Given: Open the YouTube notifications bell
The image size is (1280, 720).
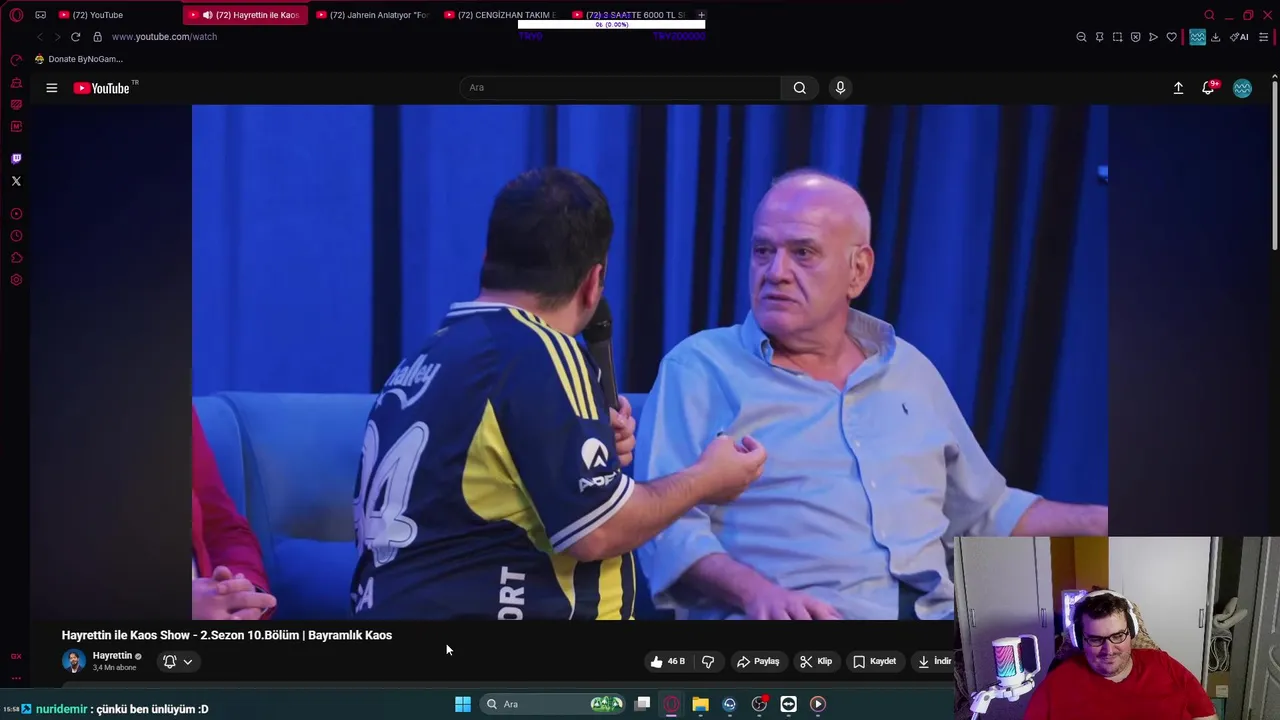Looking at the screenshot, I should point(1208,88).
